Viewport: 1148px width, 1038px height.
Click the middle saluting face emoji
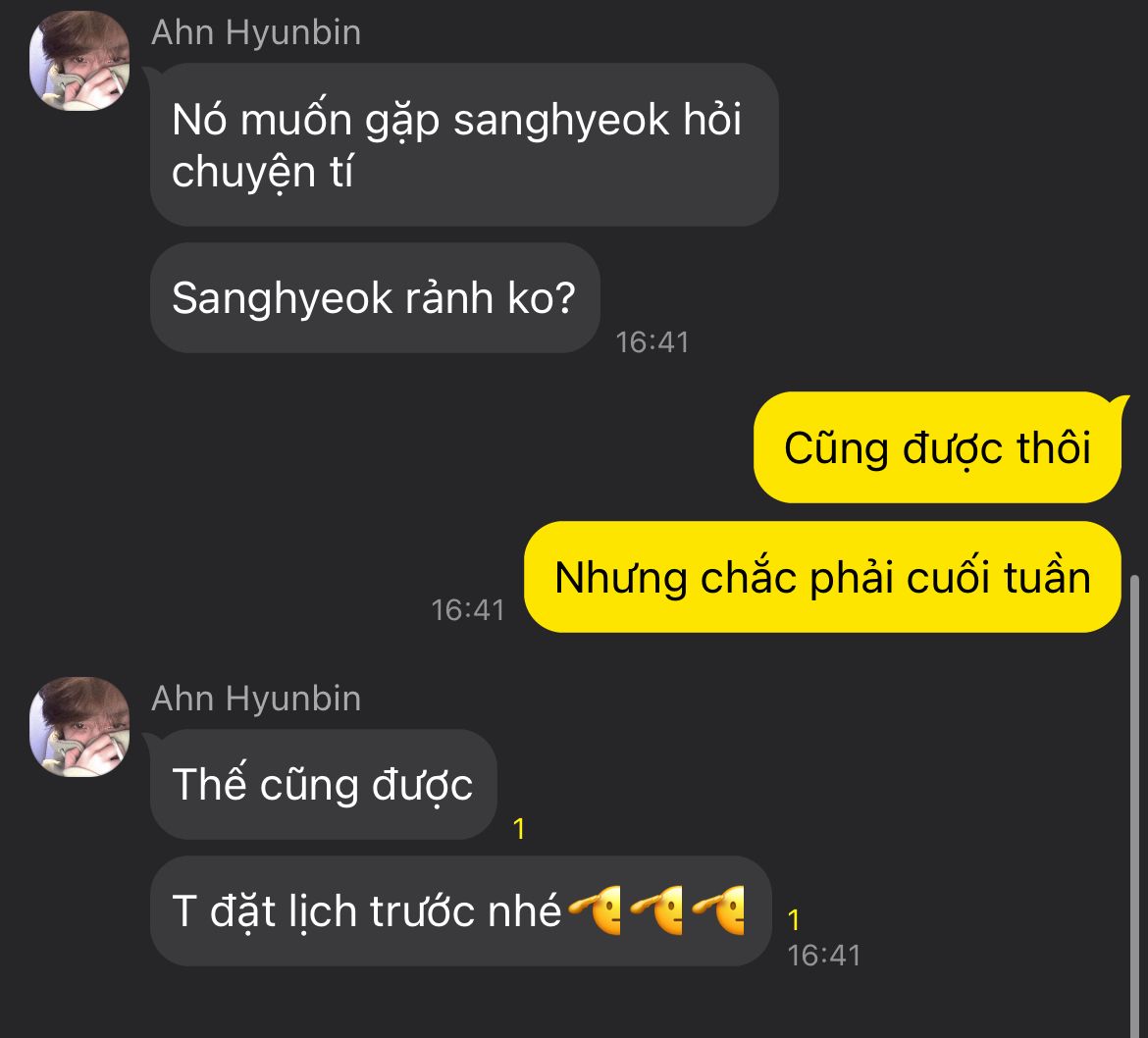point(656,909)
